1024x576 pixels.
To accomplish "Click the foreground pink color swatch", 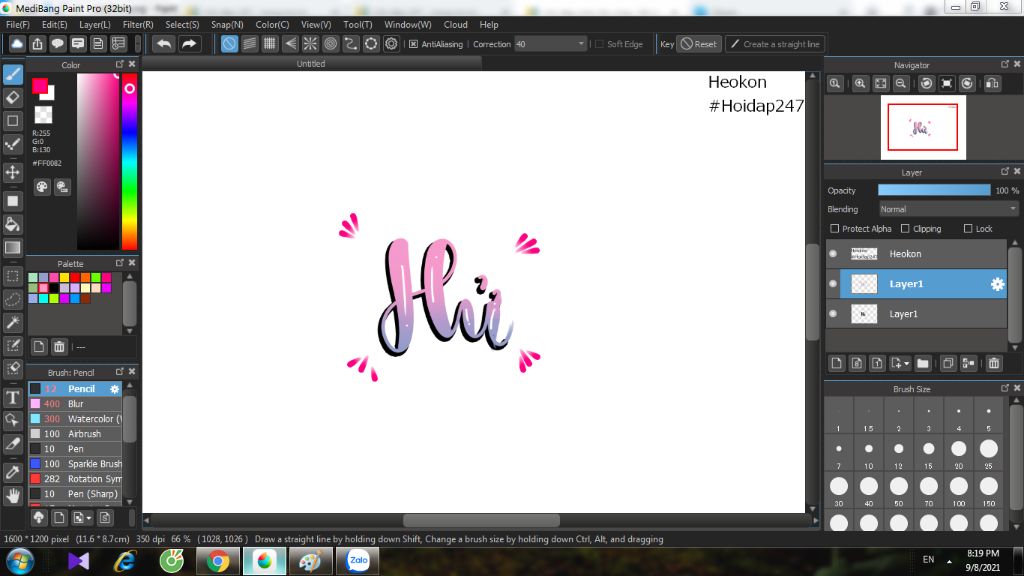I will (40, 86).
